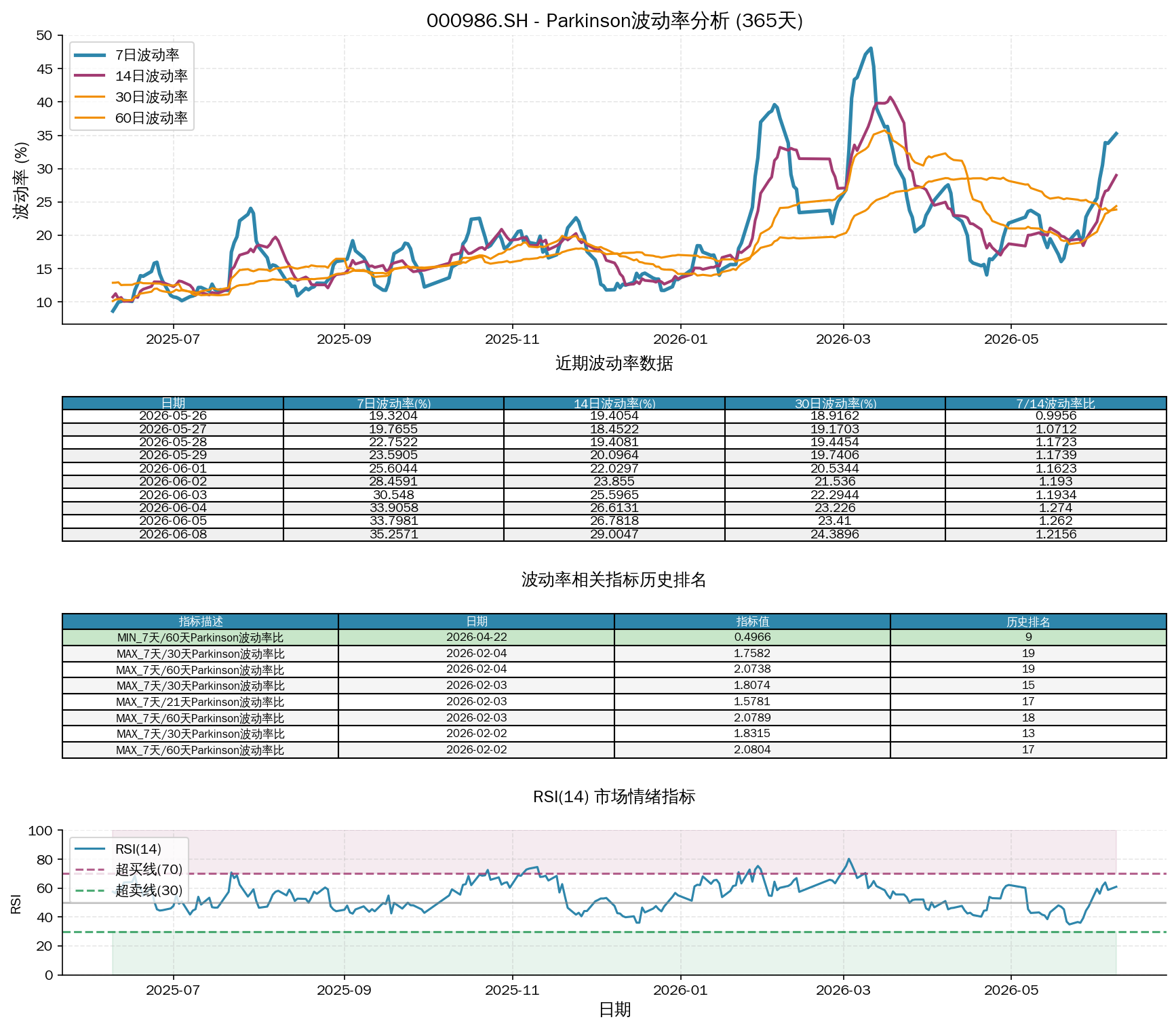Select the MAX_7天/21天Parkinson波动率比 row label

click(x=200, y=702)
